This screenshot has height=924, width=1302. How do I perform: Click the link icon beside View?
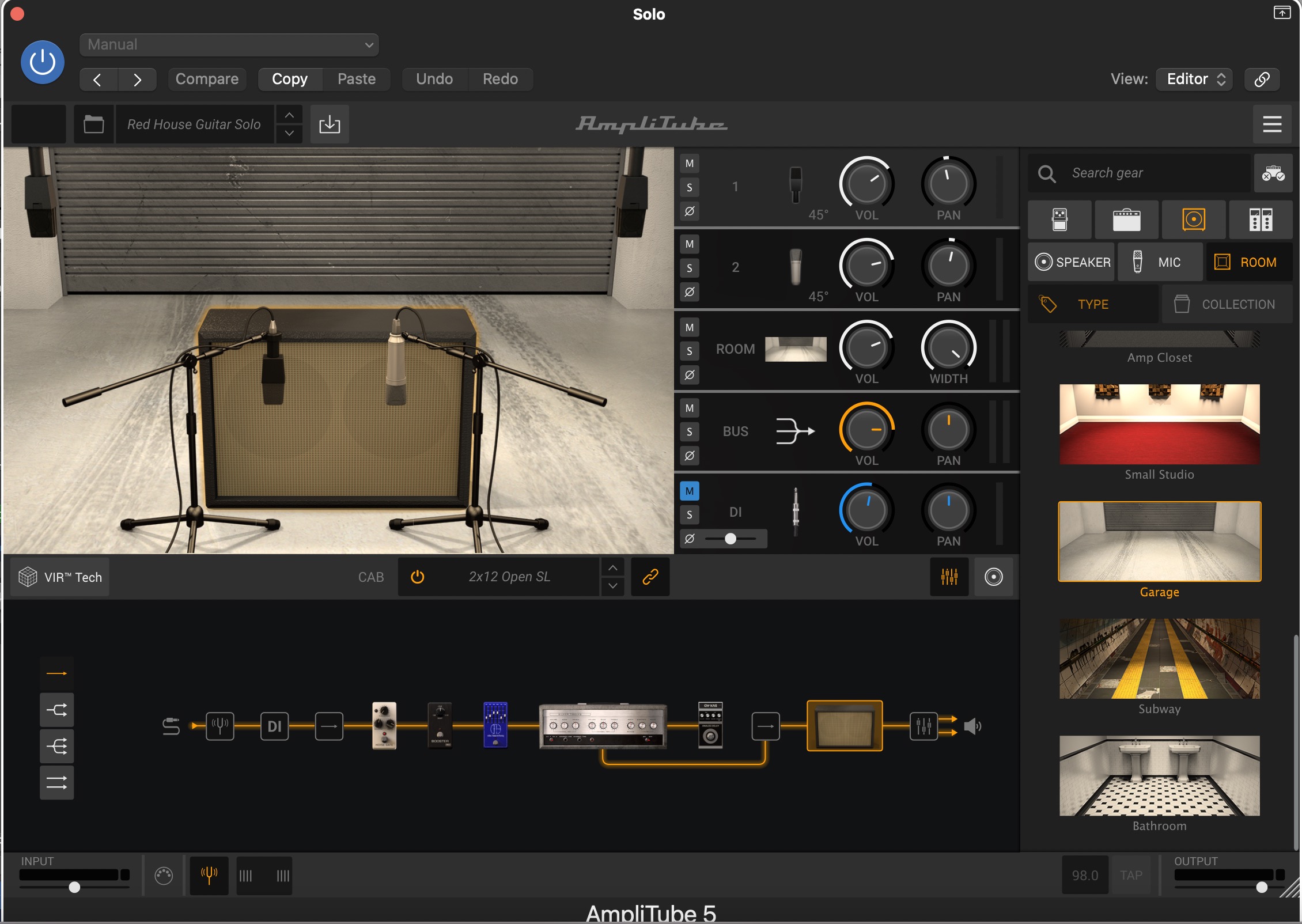pos(1262,79)
